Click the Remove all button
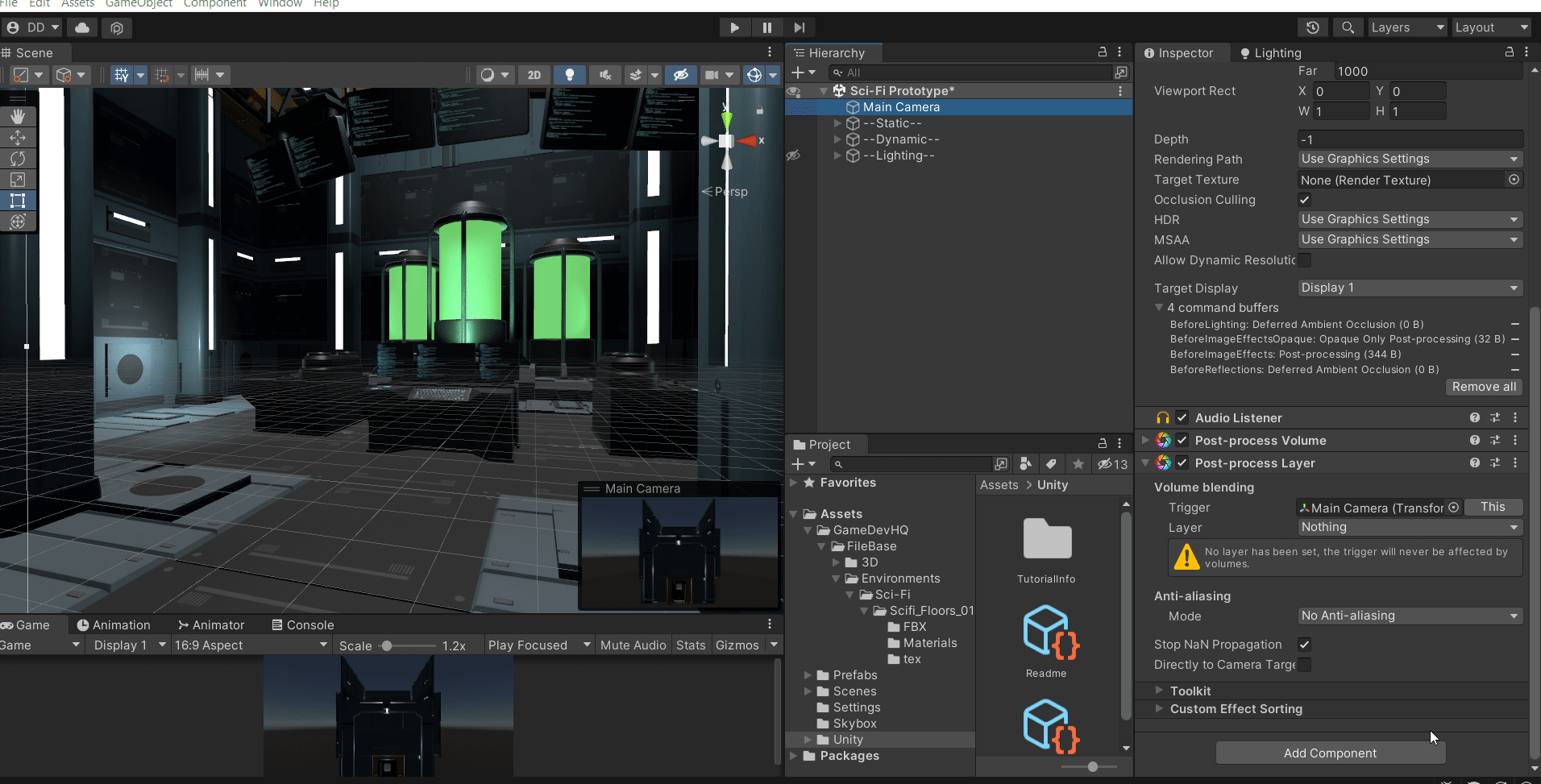The width and height of the screenshot is (1541, 784). (1484, 387)
